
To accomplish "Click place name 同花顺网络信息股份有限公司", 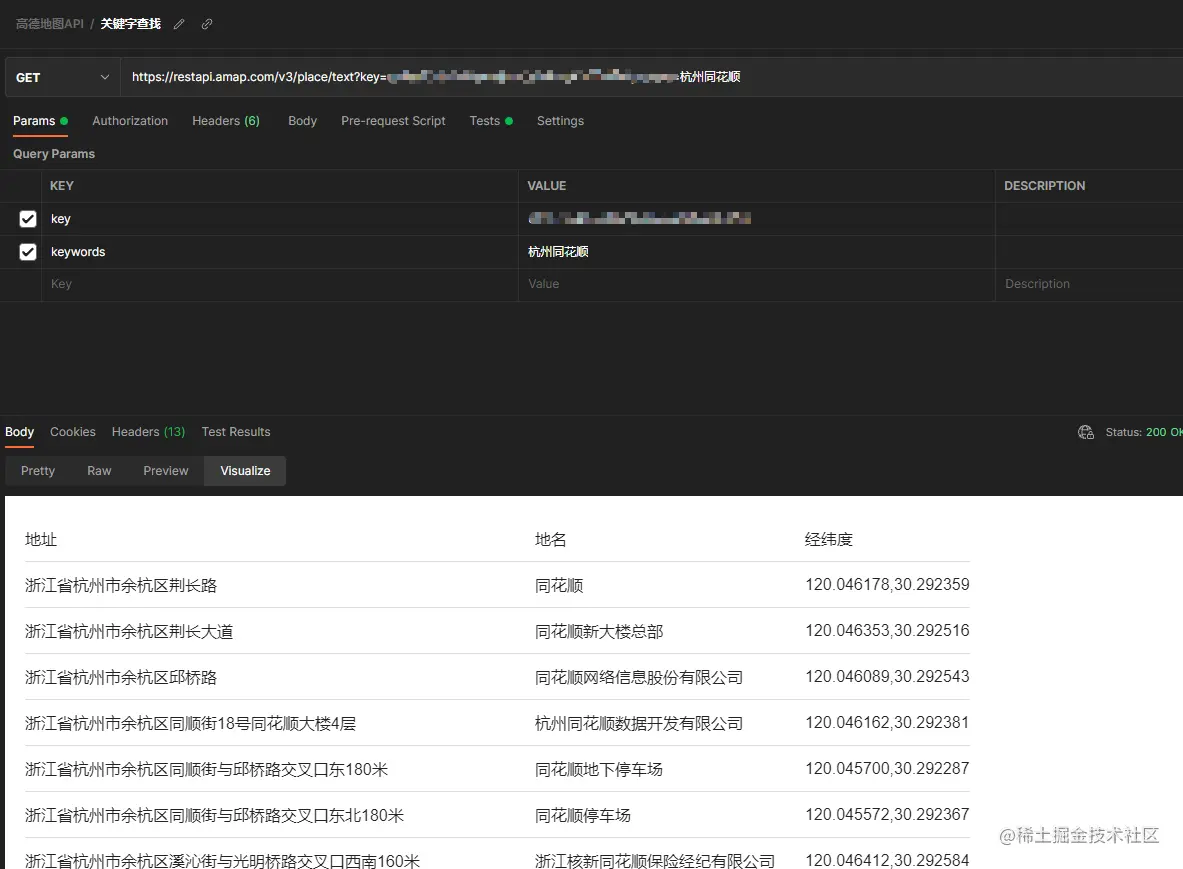I will [639, 677].
